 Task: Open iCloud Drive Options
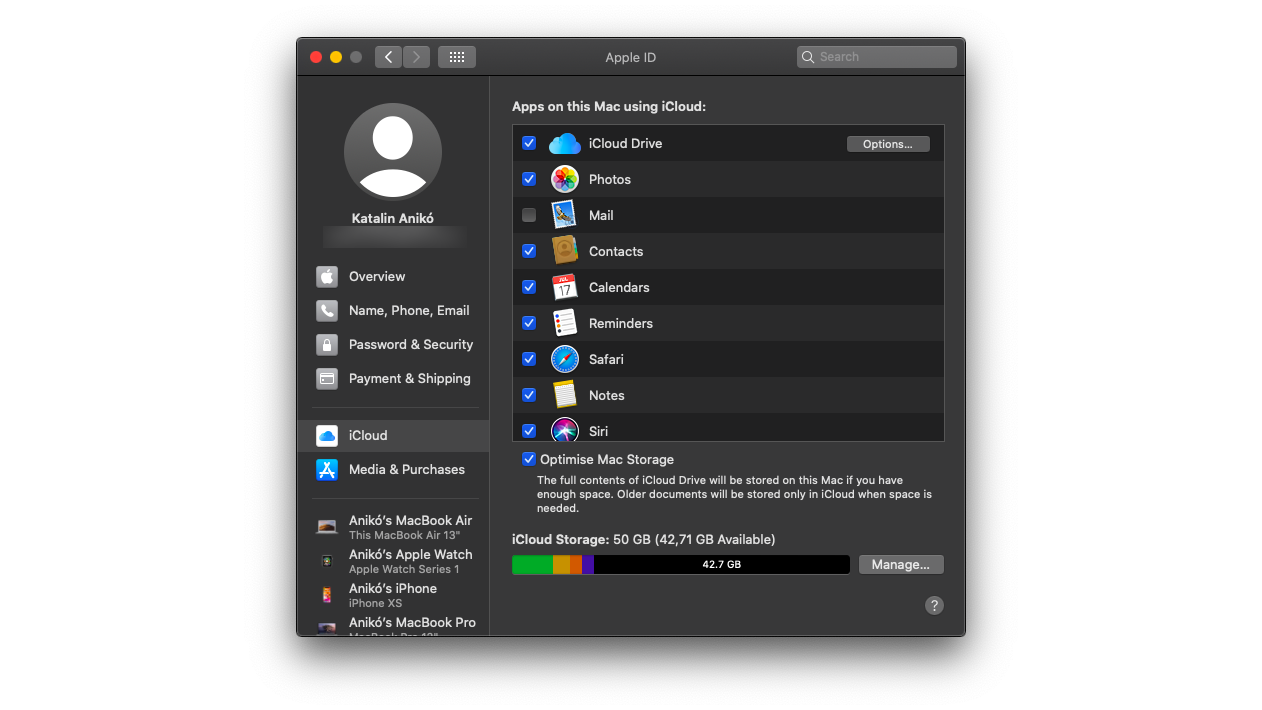pyautogui.click(x=888, y=144)
